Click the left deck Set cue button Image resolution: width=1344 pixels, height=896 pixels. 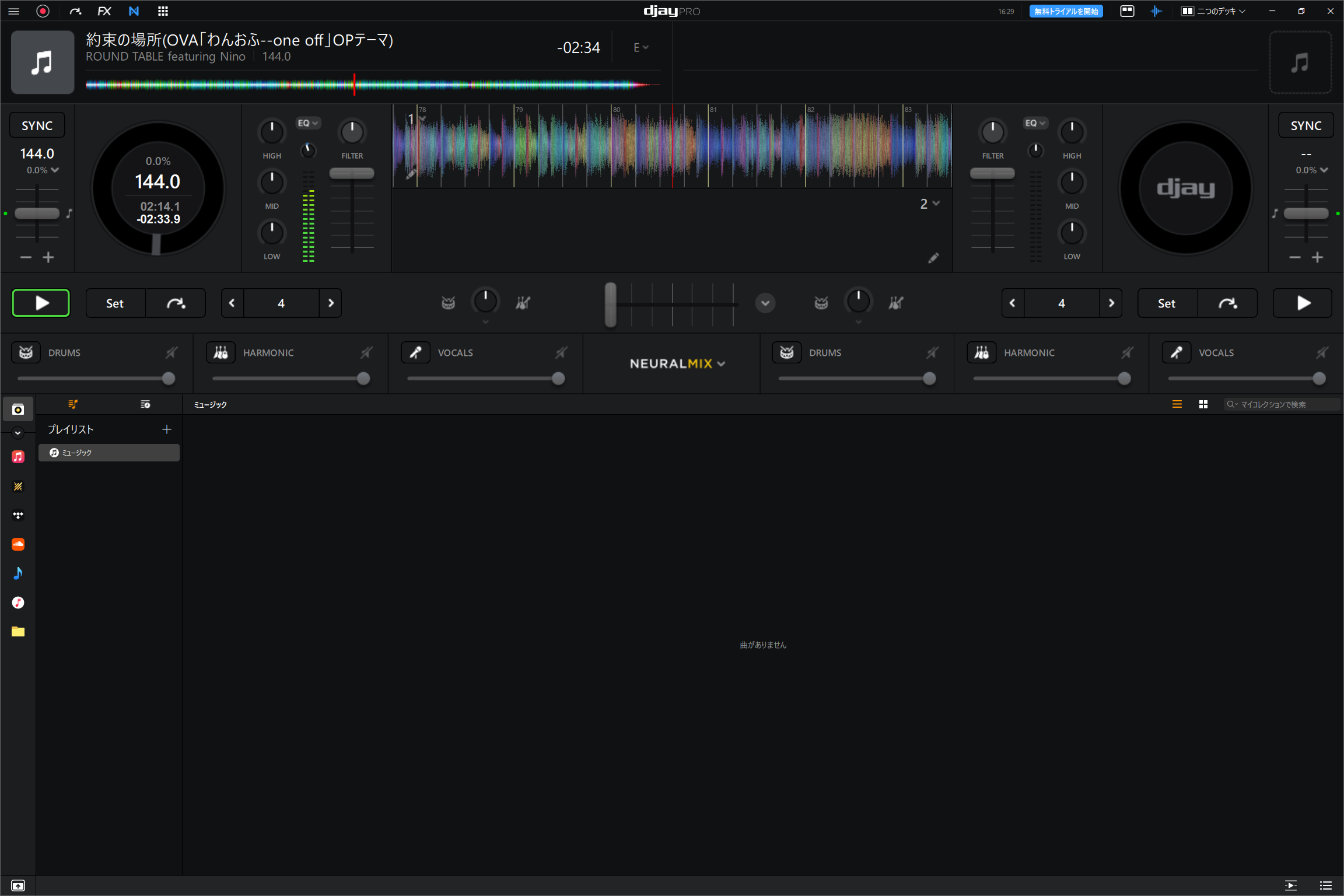(x=115, y=303)
